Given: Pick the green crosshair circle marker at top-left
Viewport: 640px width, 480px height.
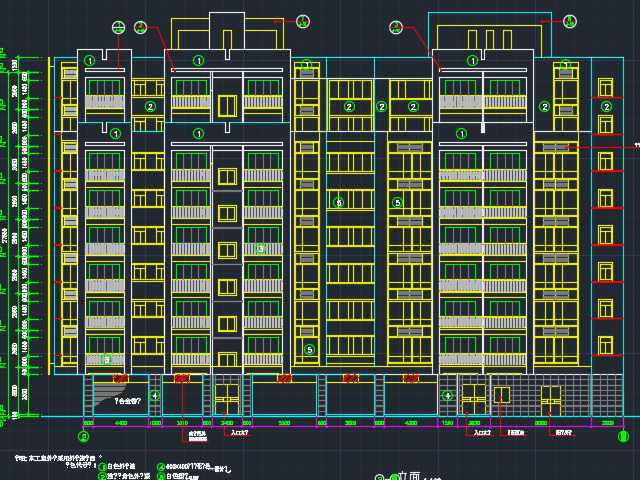Looking at the screenshot, I should point(119,28).
